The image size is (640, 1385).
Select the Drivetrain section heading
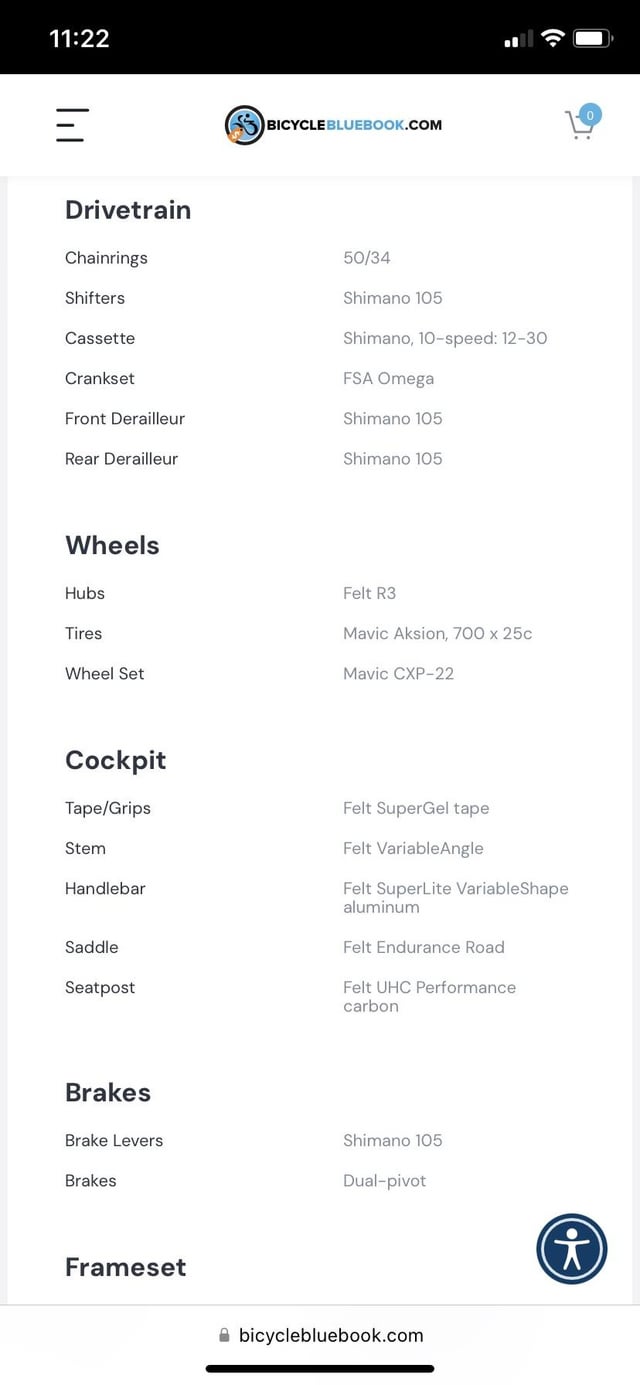point(128,210)
